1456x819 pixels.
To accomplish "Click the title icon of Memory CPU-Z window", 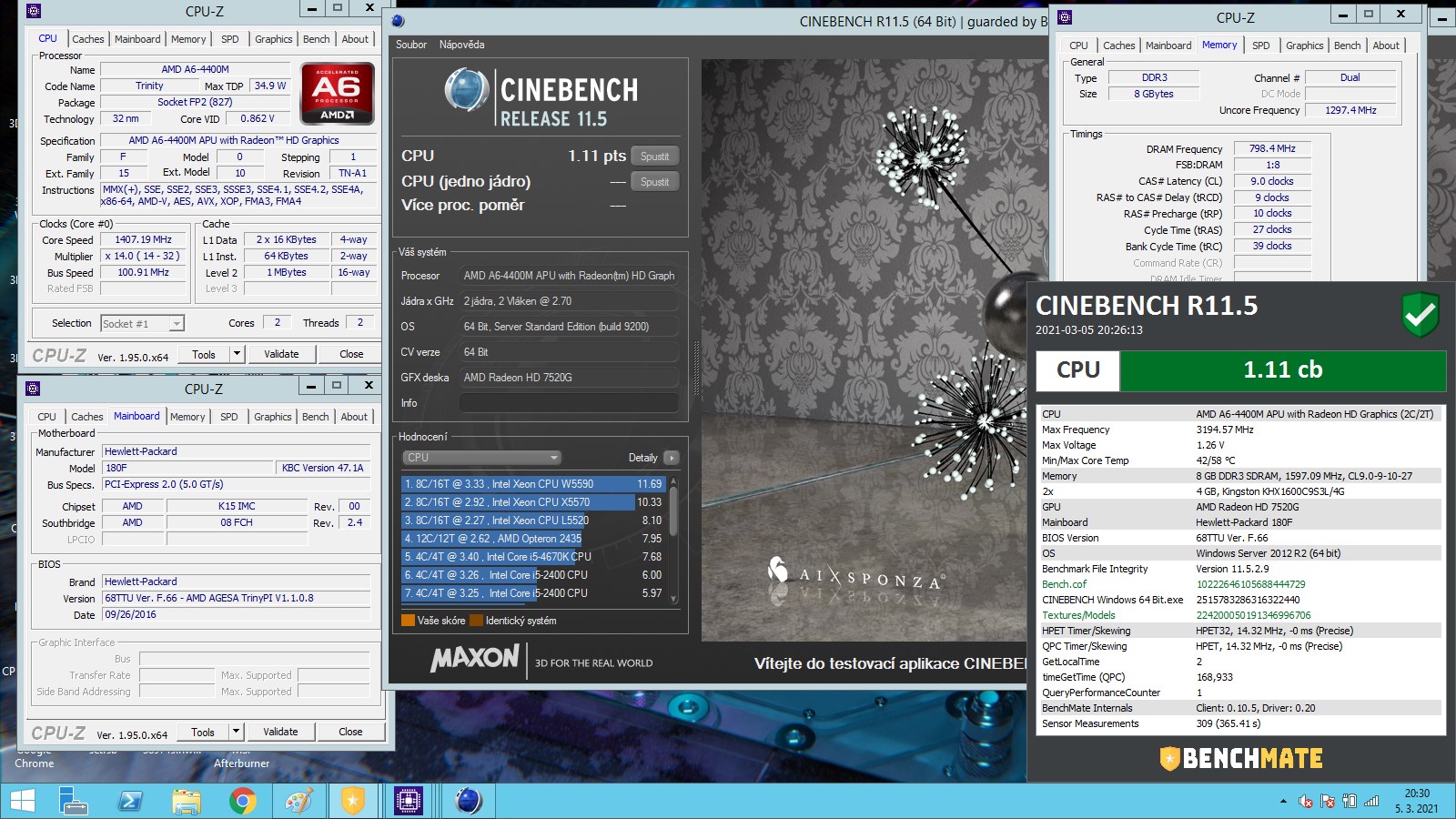I will coord(1065,16).
